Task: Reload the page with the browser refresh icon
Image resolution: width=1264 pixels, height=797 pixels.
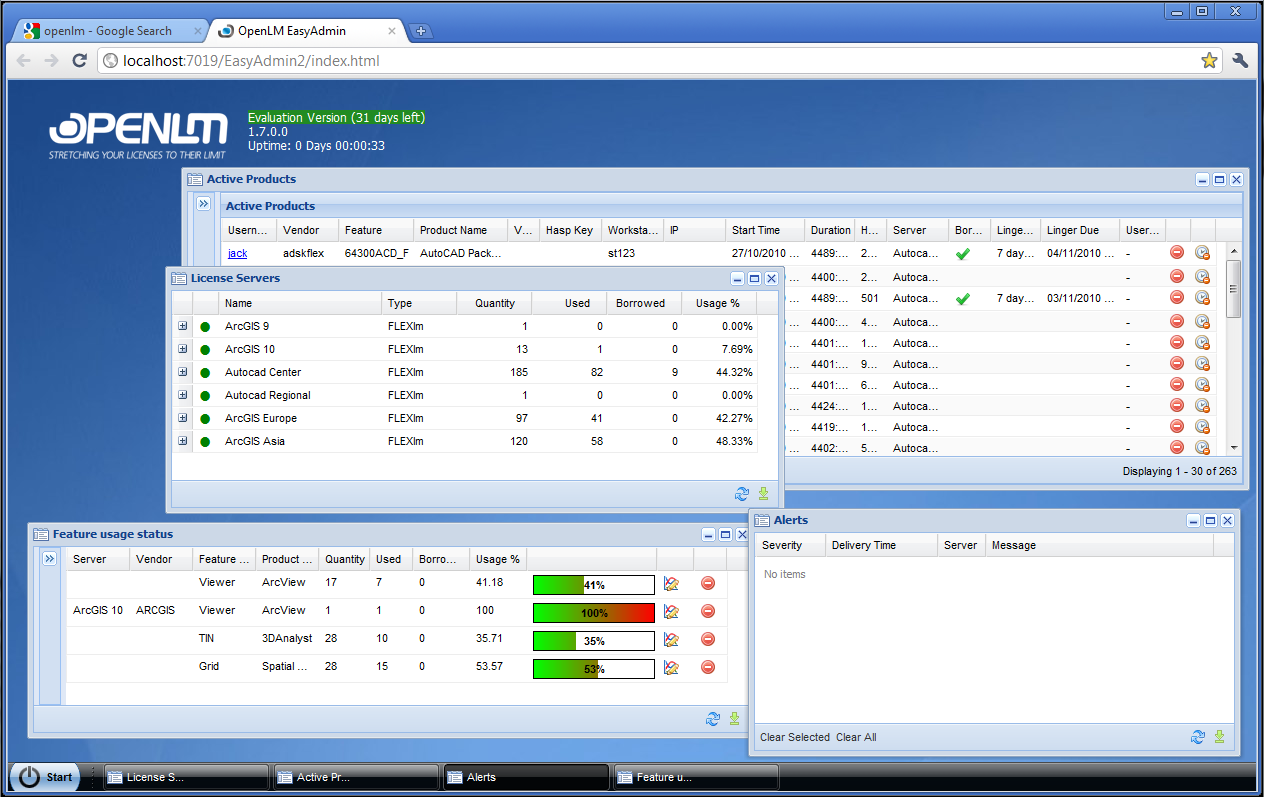Action: 80,61
